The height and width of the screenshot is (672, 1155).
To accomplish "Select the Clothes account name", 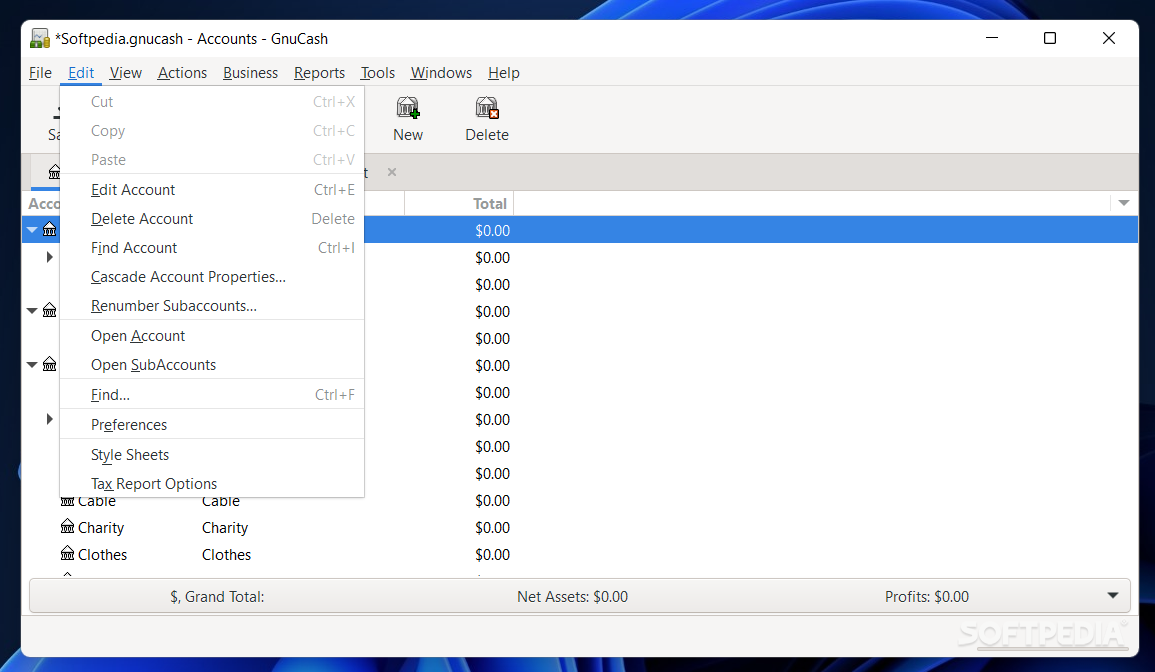I will pyautogui.click(x=102, y=554).
